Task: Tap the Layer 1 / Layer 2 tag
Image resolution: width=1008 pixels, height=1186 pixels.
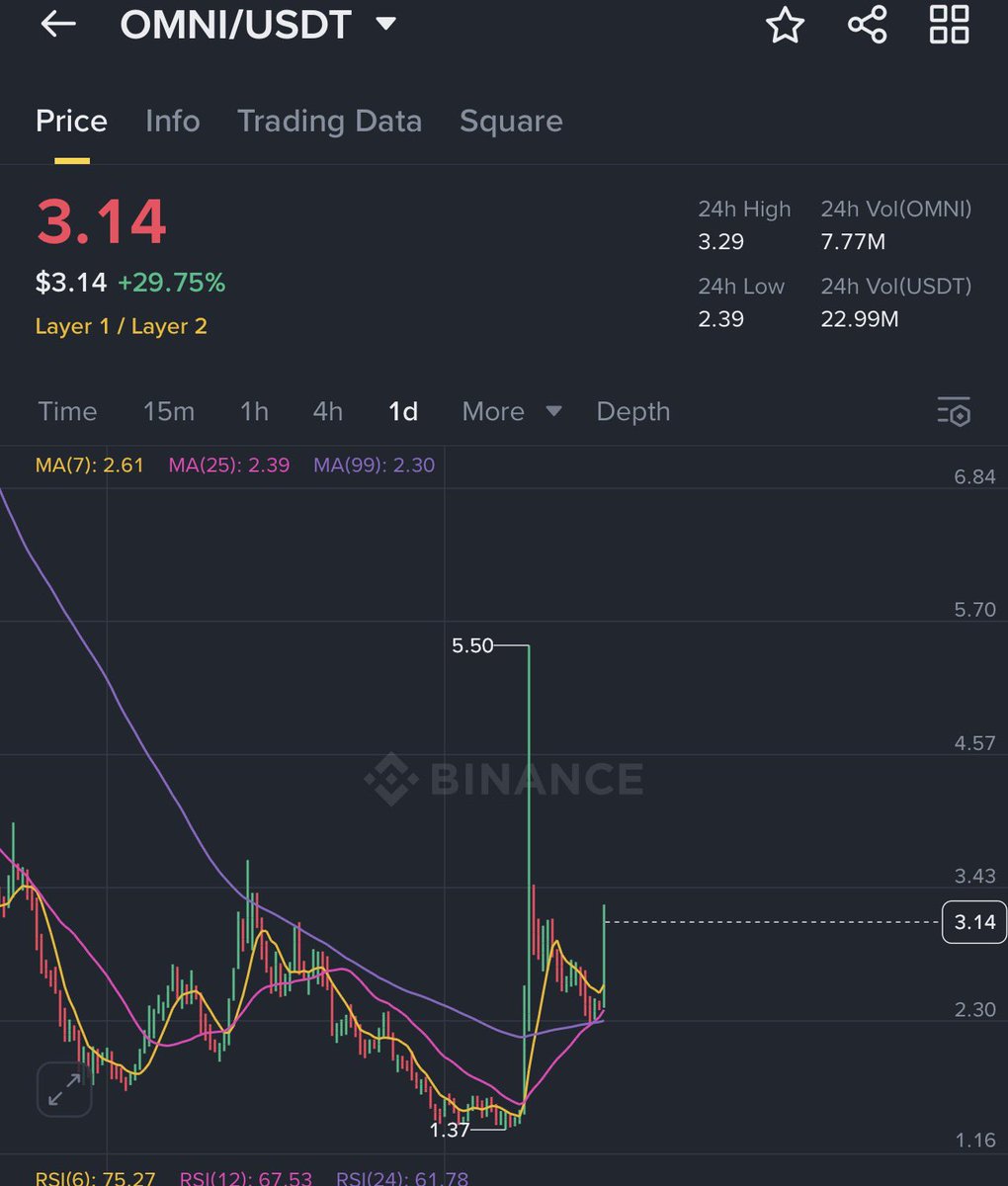Action: (122, 326)
